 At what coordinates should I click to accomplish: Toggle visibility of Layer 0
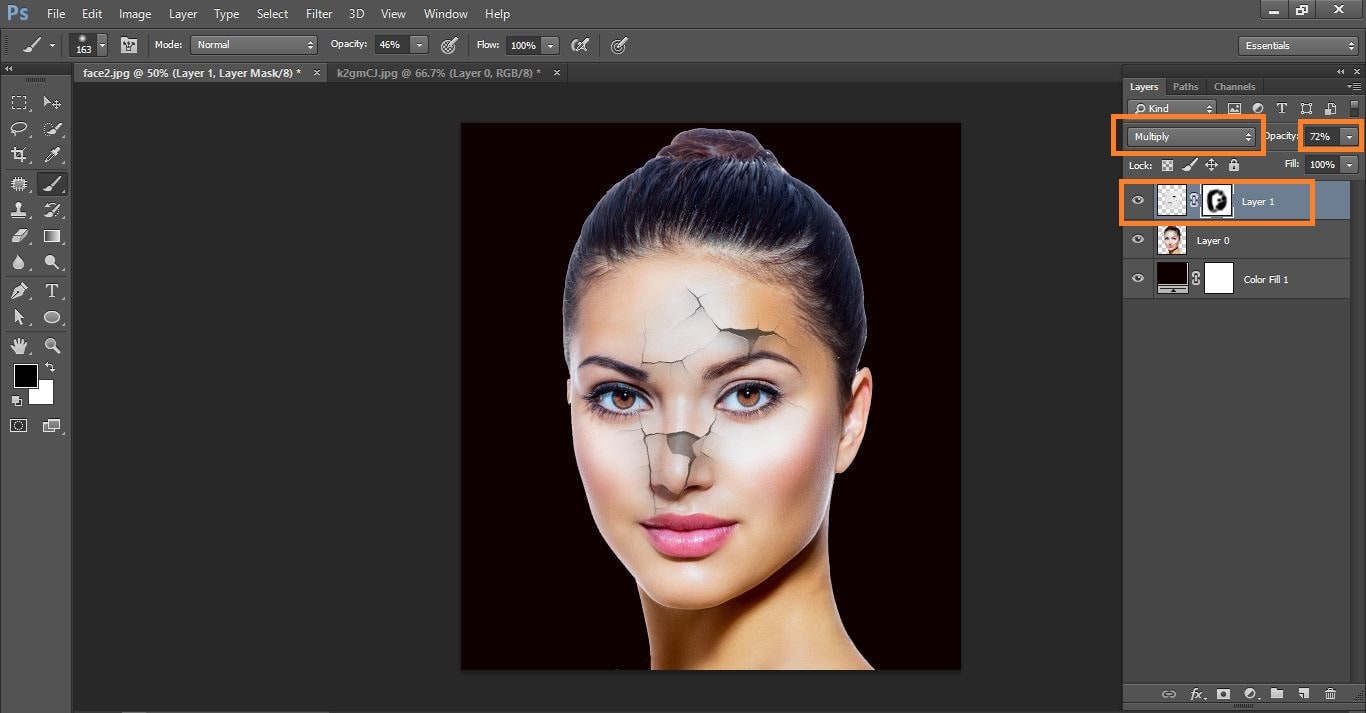[1137, 240]
